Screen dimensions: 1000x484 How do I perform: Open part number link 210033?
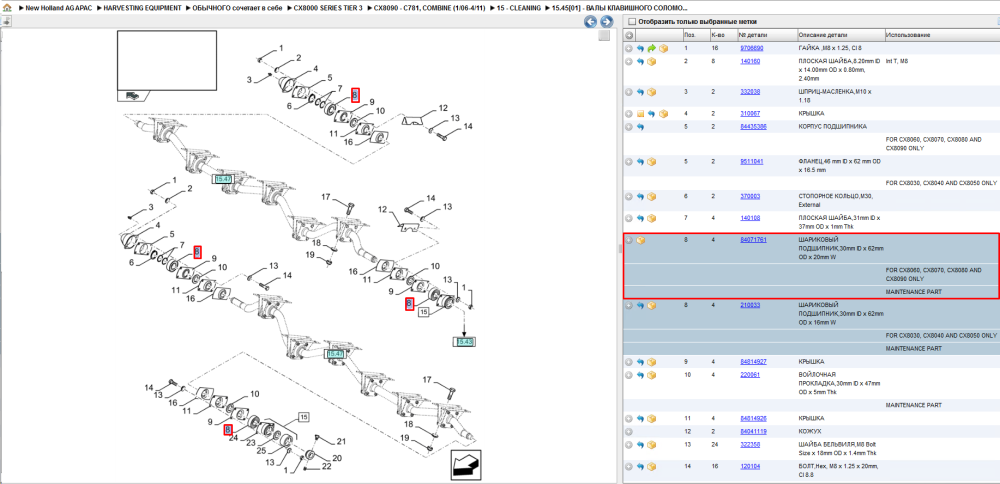point(750,305)
